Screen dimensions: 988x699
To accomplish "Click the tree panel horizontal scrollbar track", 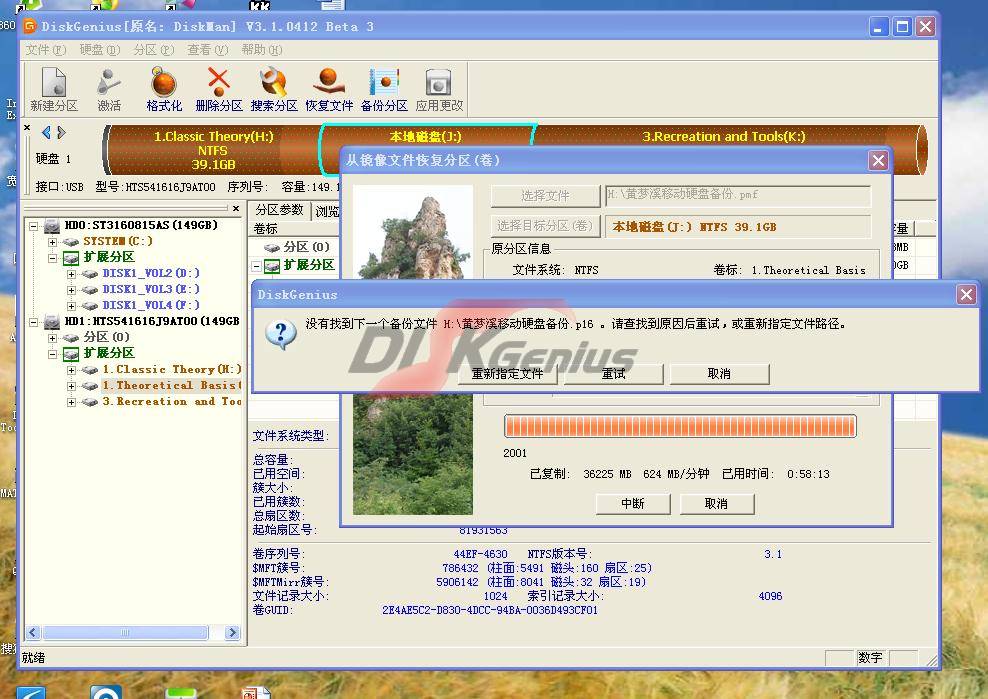I will pyautogui.click(x=134, y=632).
